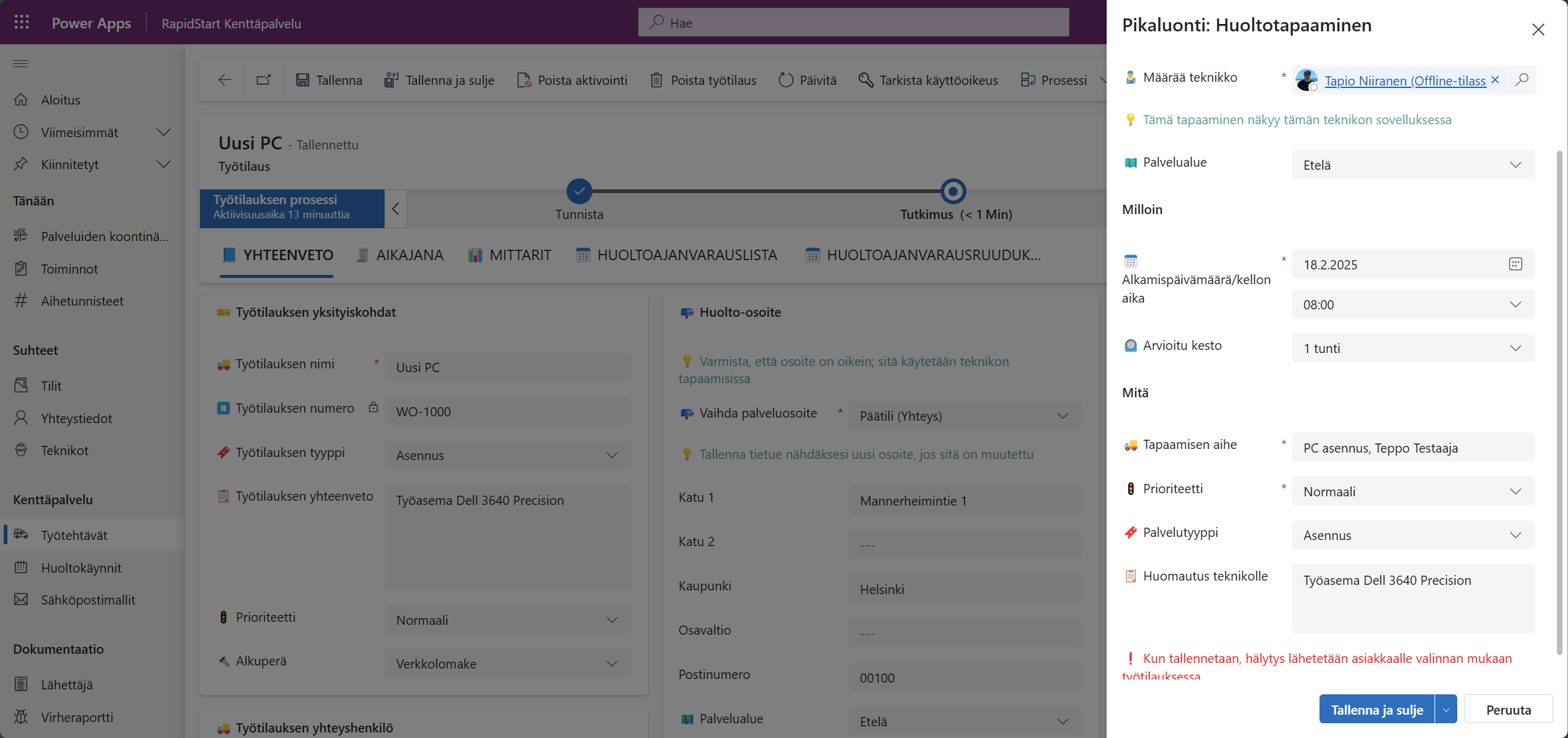Click the technician lookup magnifier icon
The height and width of the screenshot is (738, 1568).
tap(1522, 80)
